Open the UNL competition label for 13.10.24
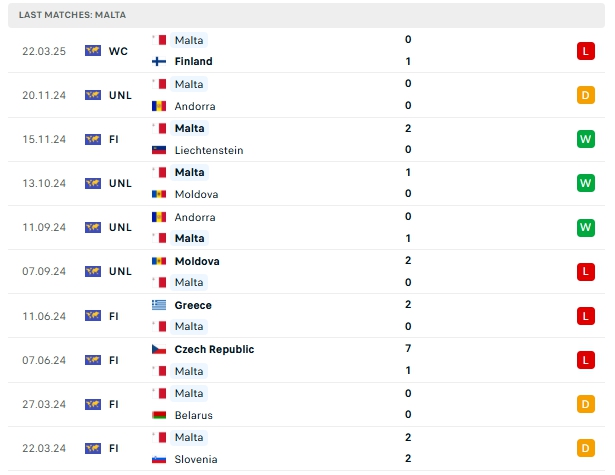Viewport: 615px width, 475px height. (120, 183)
